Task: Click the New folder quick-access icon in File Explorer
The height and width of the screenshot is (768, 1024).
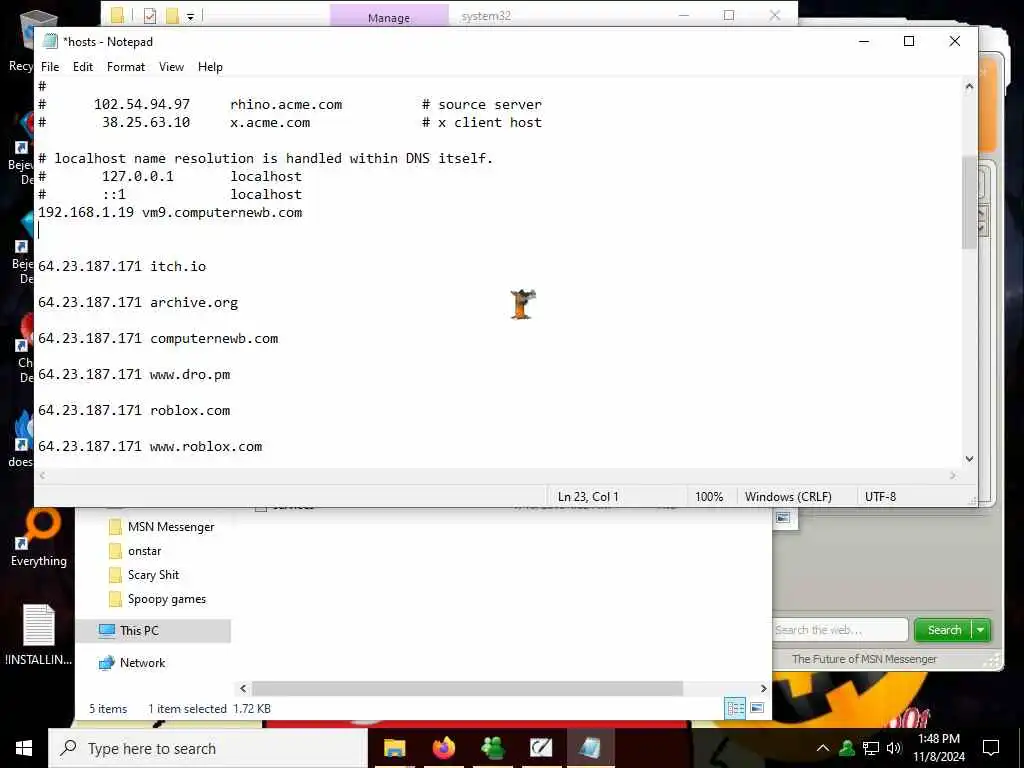Action: click(x=172, y=16)
